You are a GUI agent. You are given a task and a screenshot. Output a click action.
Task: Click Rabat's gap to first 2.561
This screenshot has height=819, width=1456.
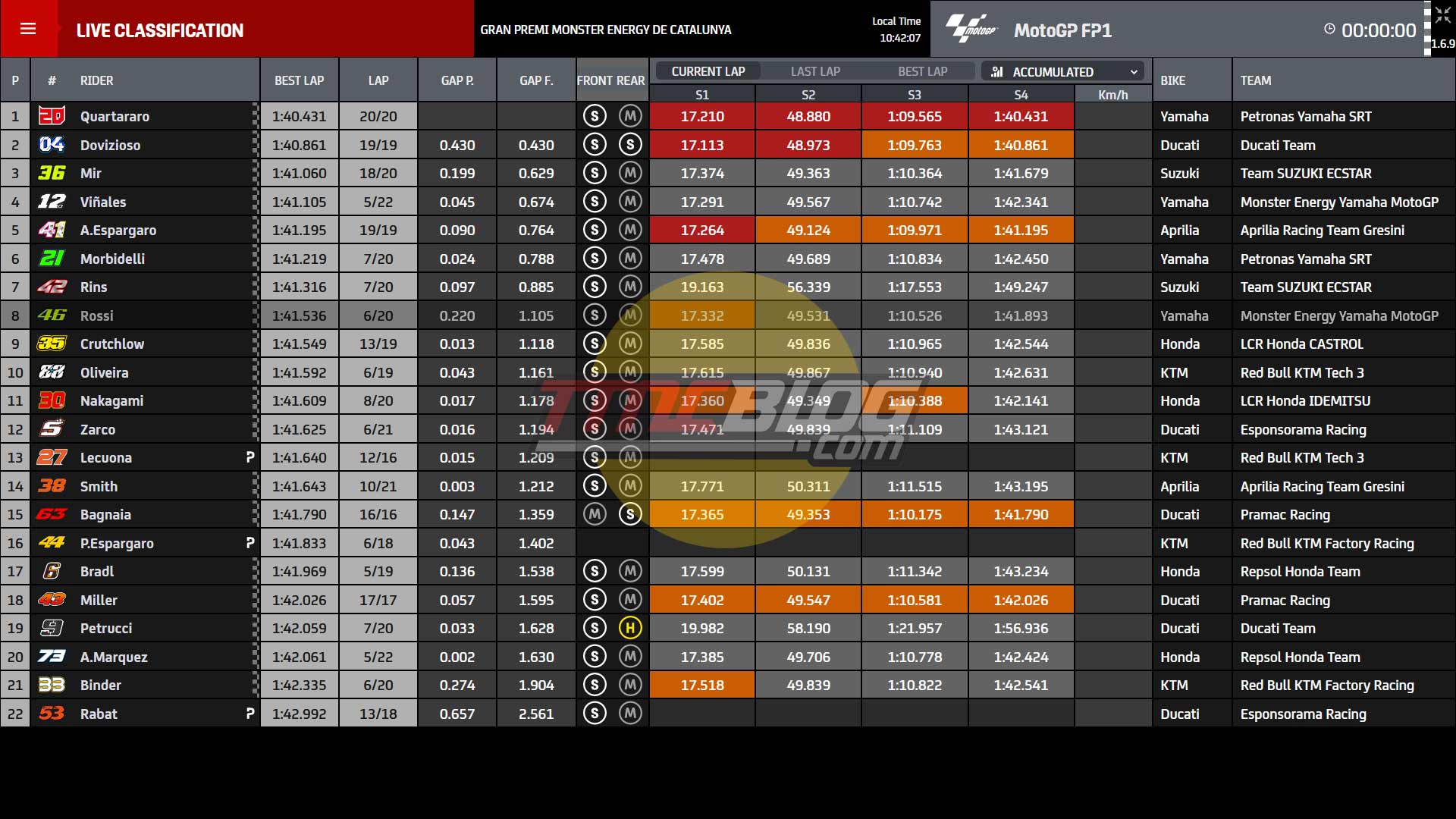pos(536,714)
